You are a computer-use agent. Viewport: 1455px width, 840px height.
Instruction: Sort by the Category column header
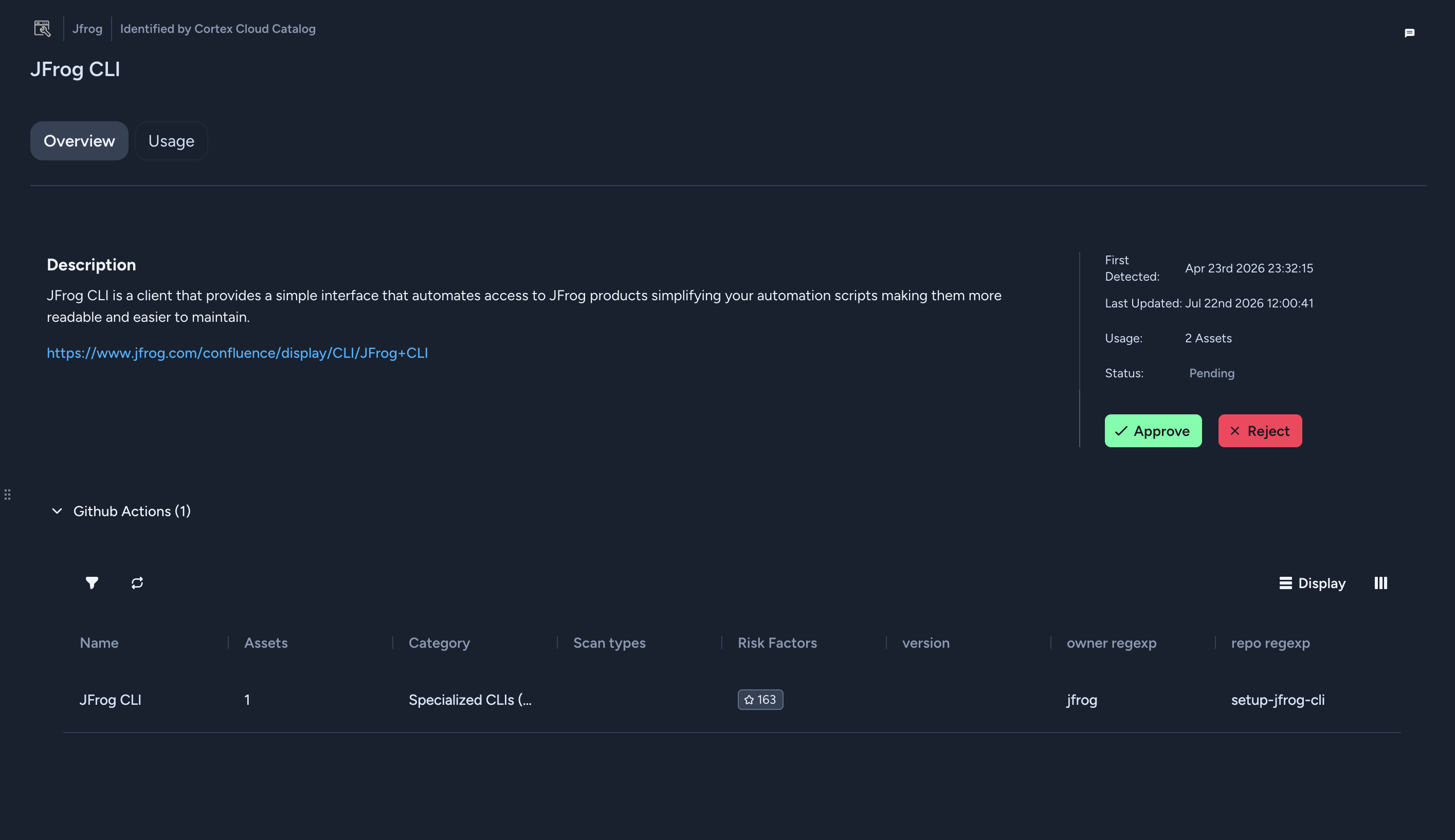click(x=439, y=643)
